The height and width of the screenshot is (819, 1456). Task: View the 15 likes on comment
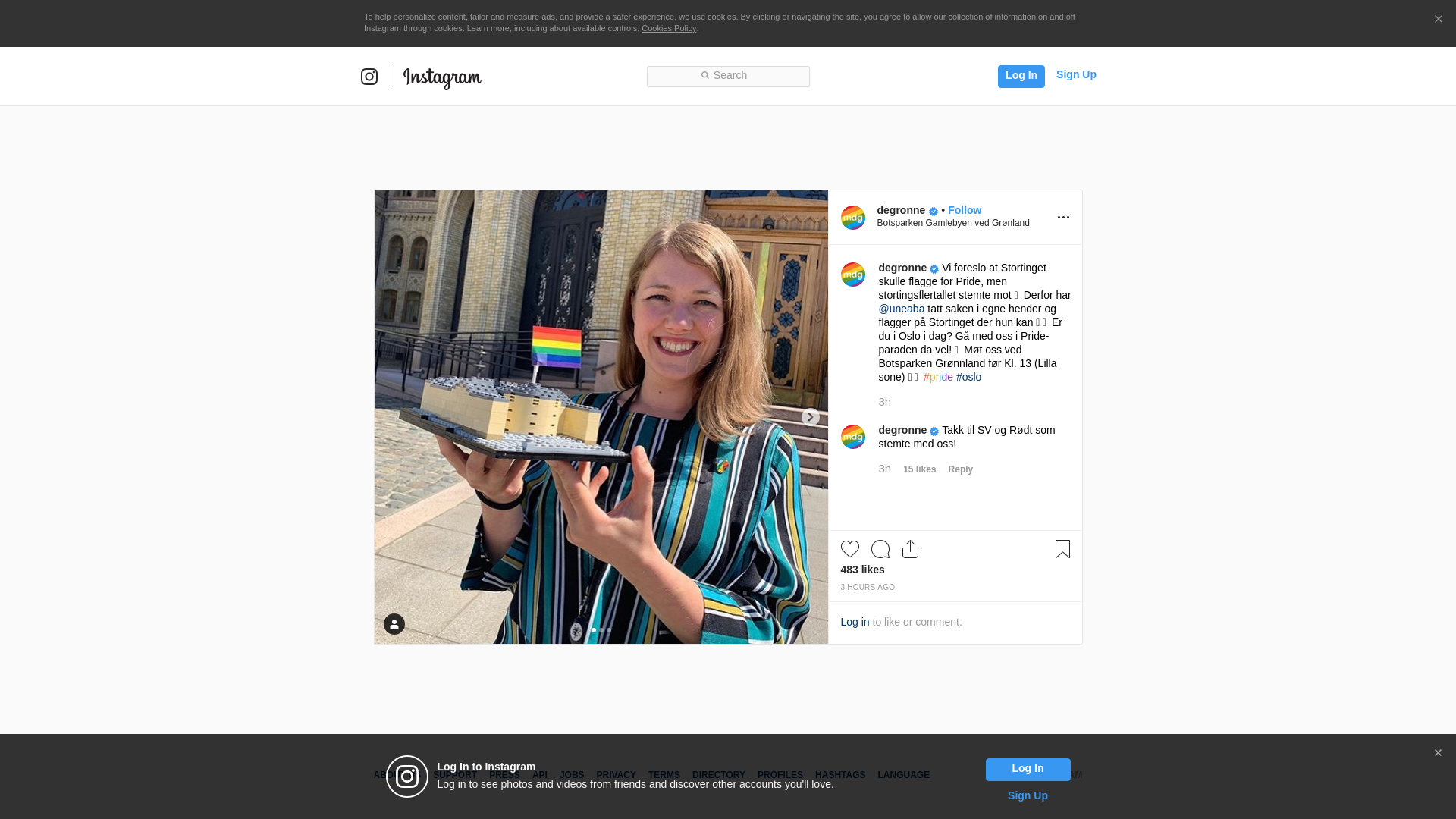(x=919, y=469)
